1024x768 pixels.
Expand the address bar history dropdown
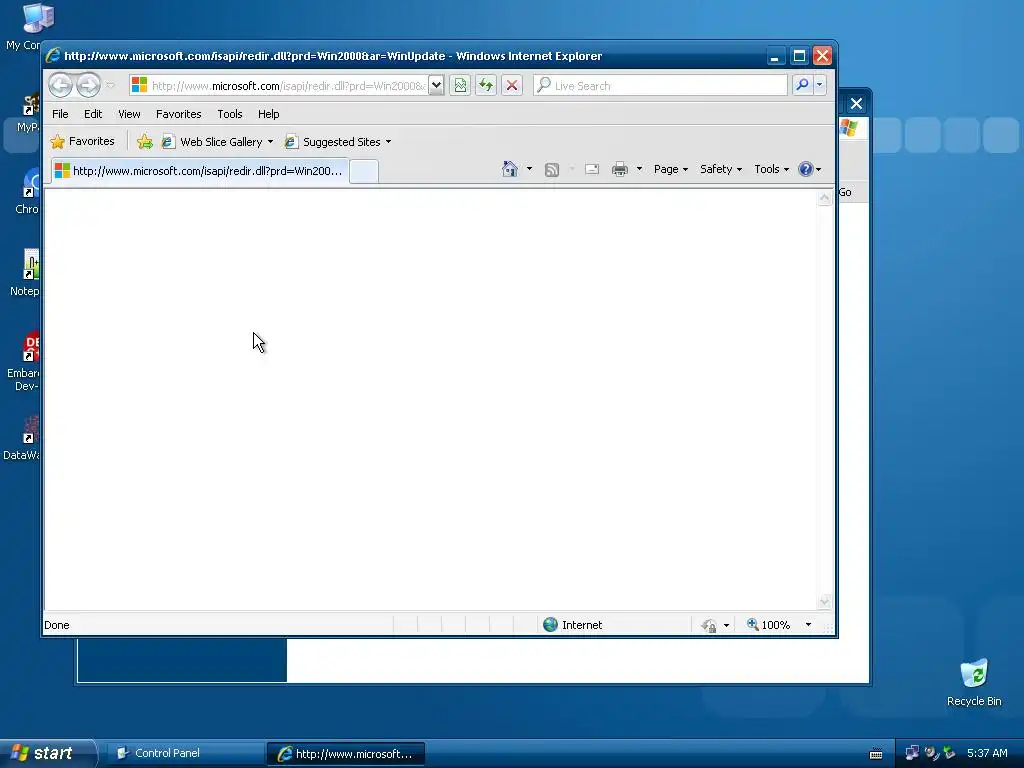pyautogui.click(x=436, y=86)
